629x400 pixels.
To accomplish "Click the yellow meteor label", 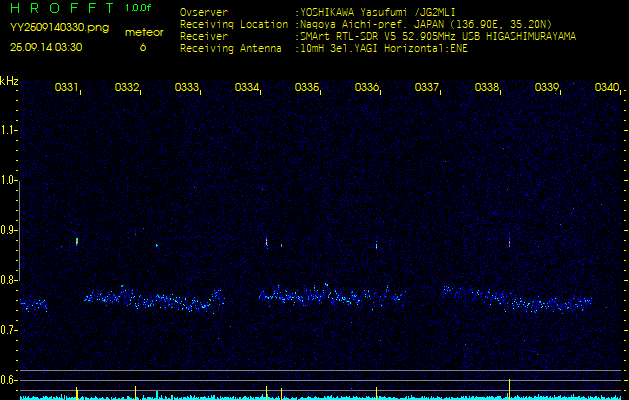I will 143,32.
